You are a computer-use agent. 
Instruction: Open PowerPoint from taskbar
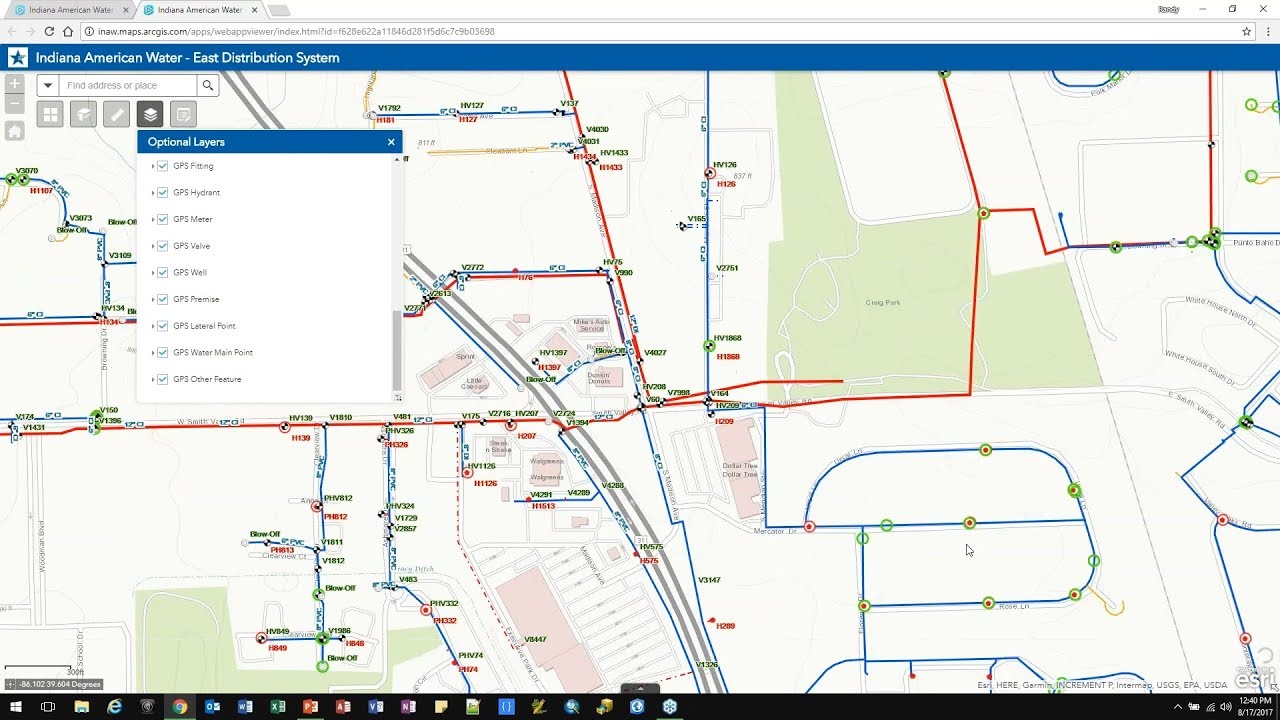(310, 706)
